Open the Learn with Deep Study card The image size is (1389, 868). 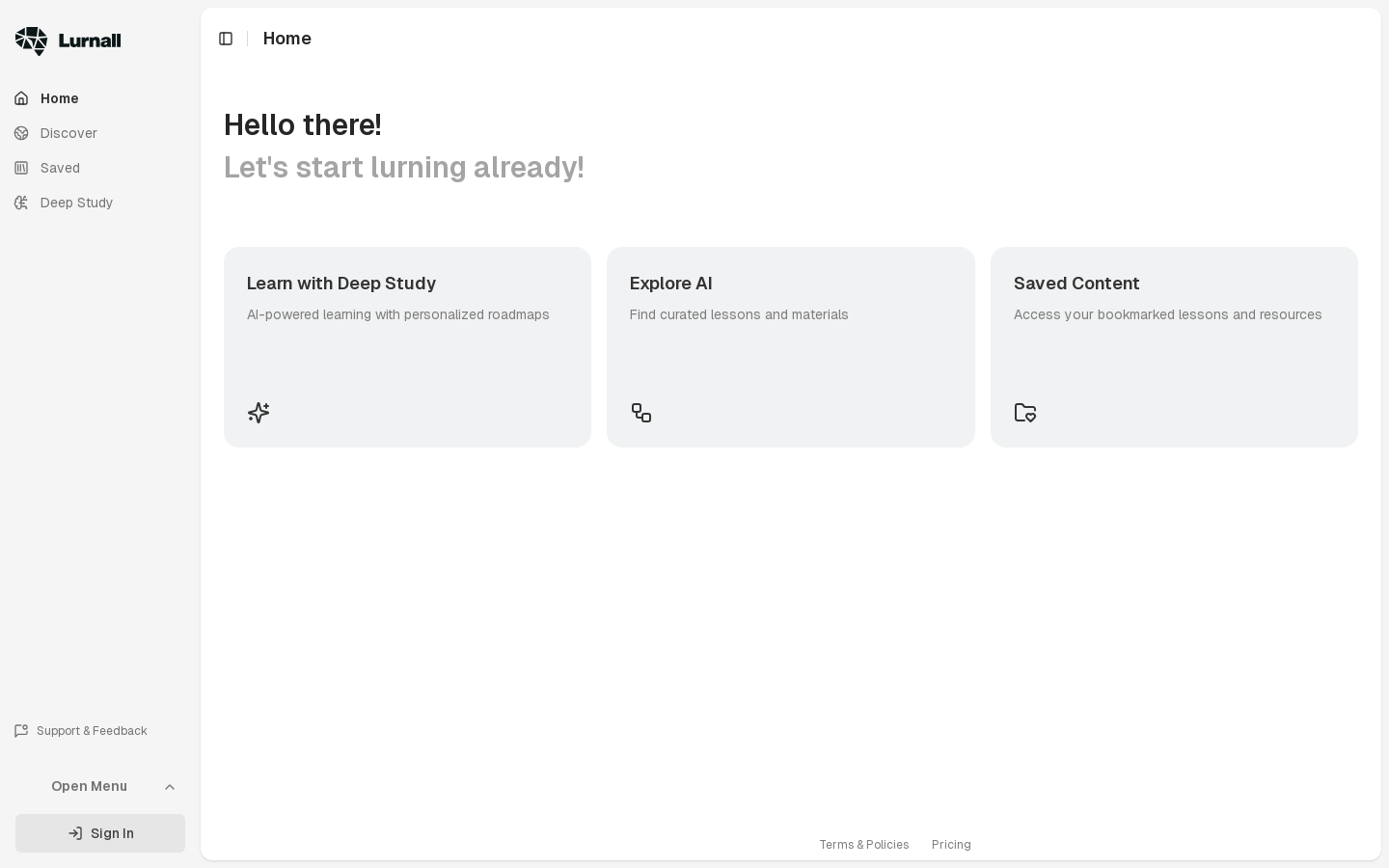pyautogui.click(x=407, y=347)
